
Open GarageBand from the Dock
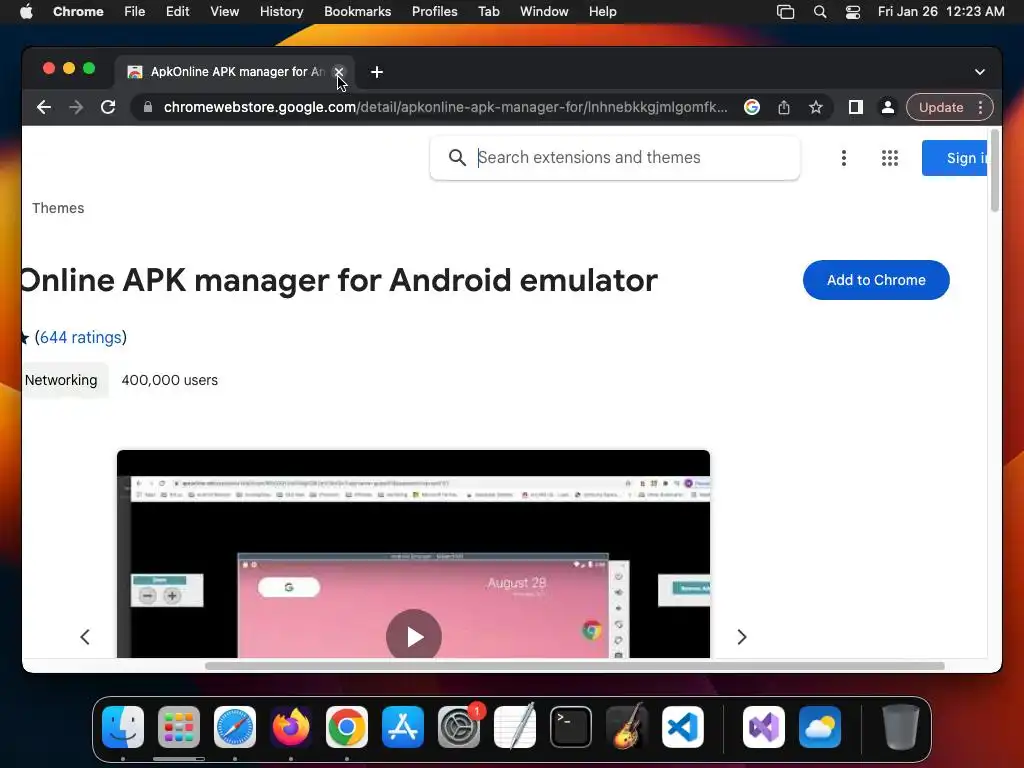(x=627, y=727)
